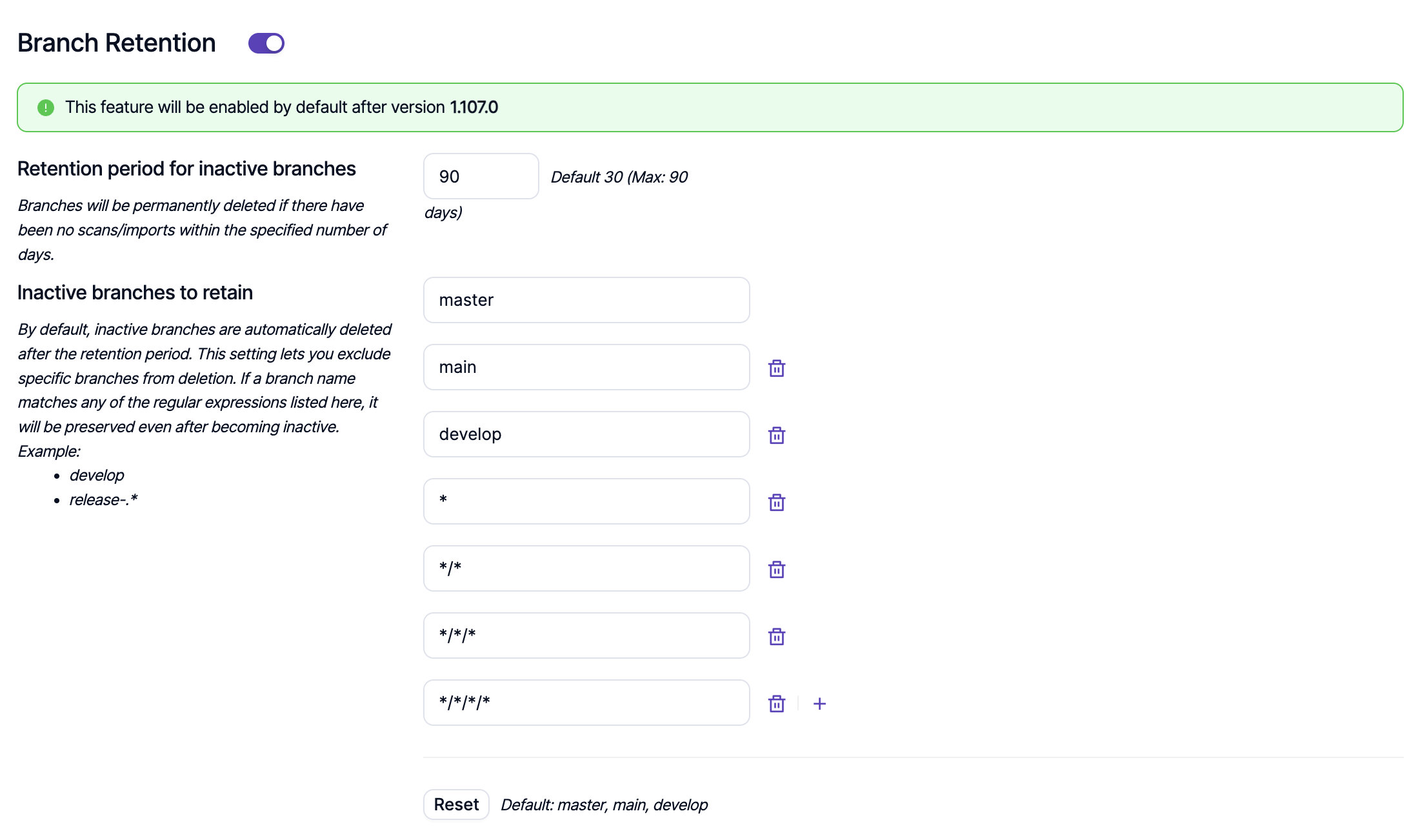Image resolution: width=1418 pixels, height=840 pixels.
Task: Click the single asterisk pattern field
Action: 586,501
